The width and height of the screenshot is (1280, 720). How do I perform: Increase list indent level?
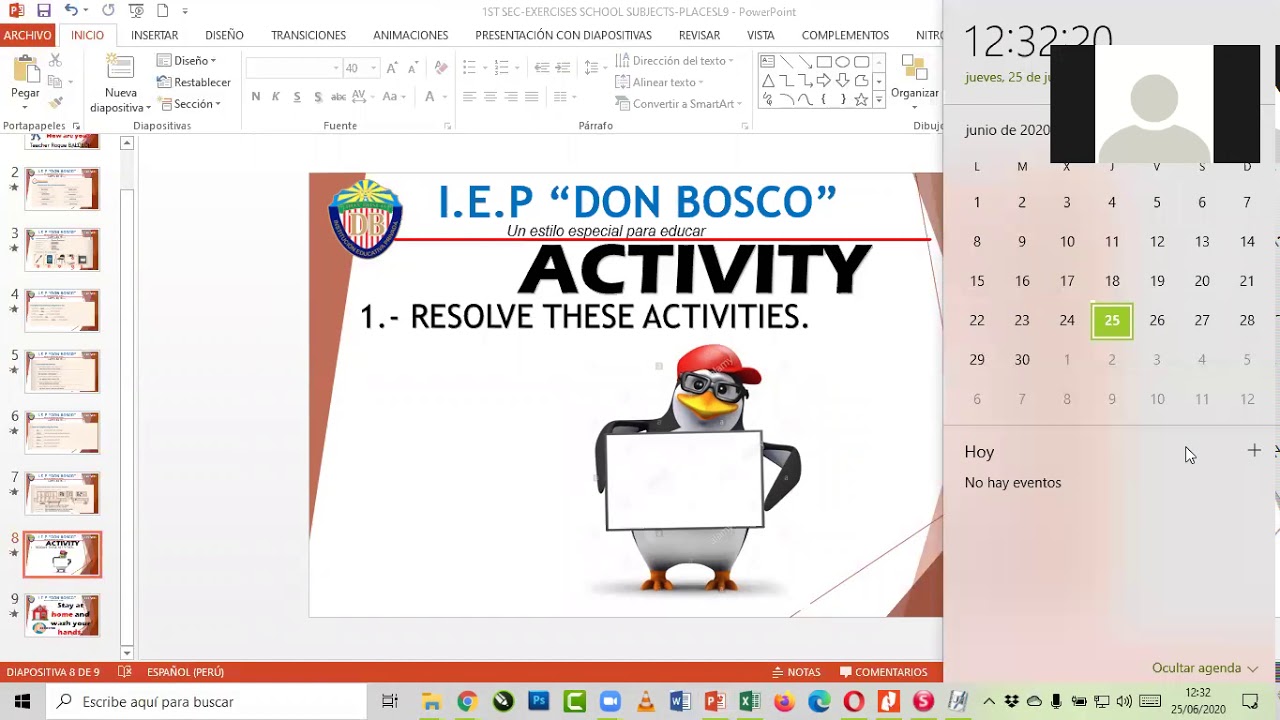(x=563, y=68)
